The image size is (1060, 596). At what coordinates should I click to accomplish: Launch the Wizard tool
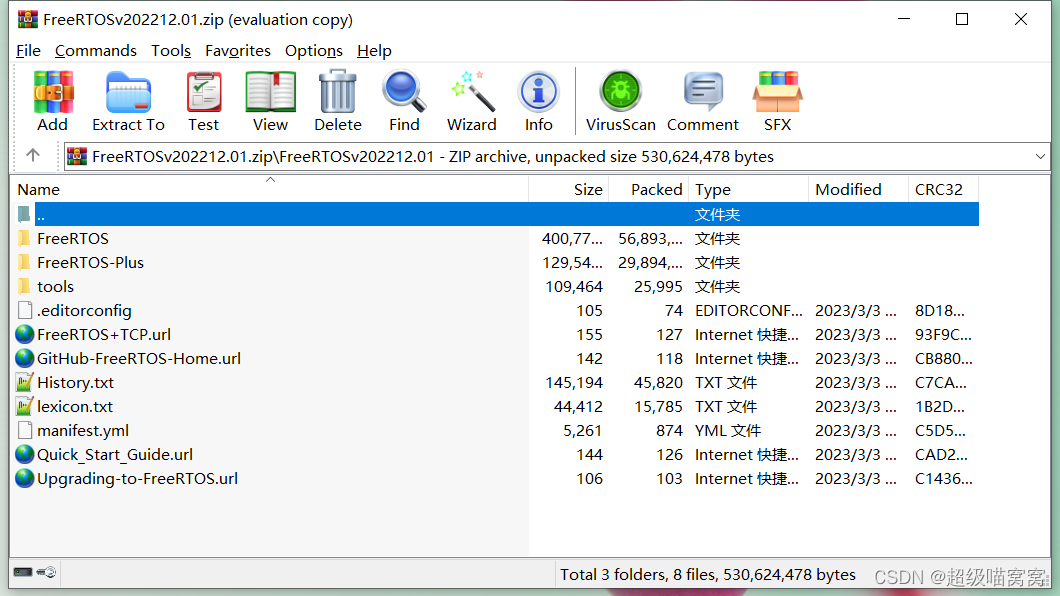[x=472, y=92]
